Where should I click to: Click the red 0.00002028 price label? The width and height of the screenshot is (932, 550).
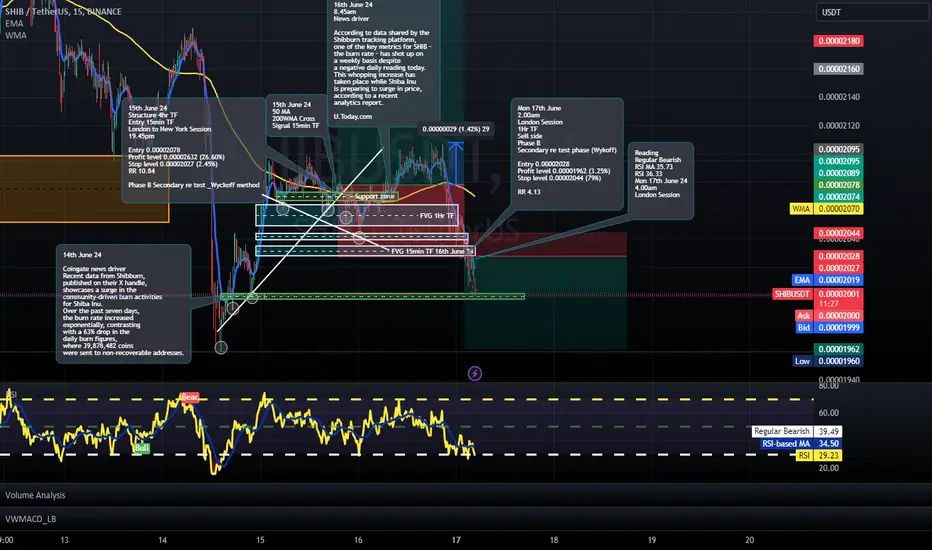[x=838, y=256]
